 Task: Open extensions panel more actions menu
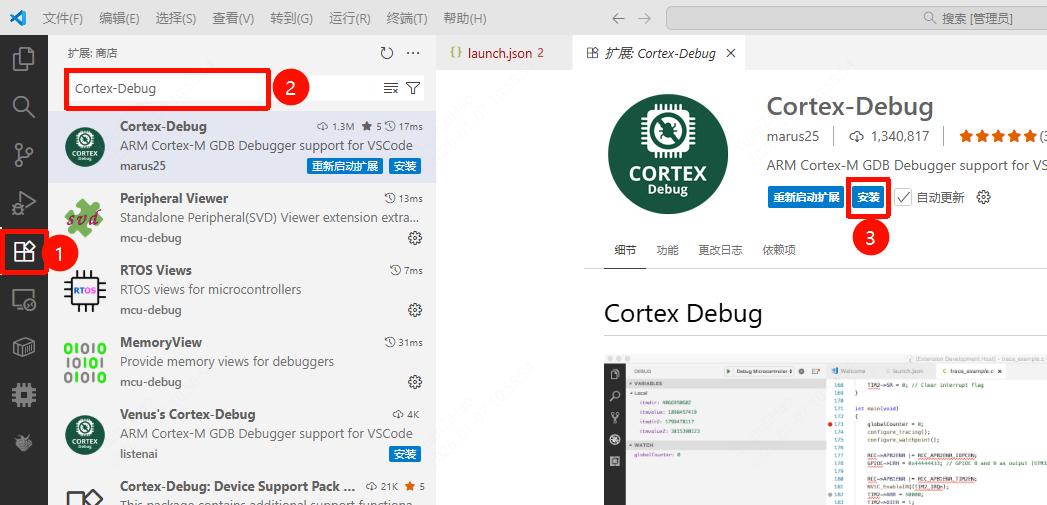pyautogui.click(x=413, y=53)
